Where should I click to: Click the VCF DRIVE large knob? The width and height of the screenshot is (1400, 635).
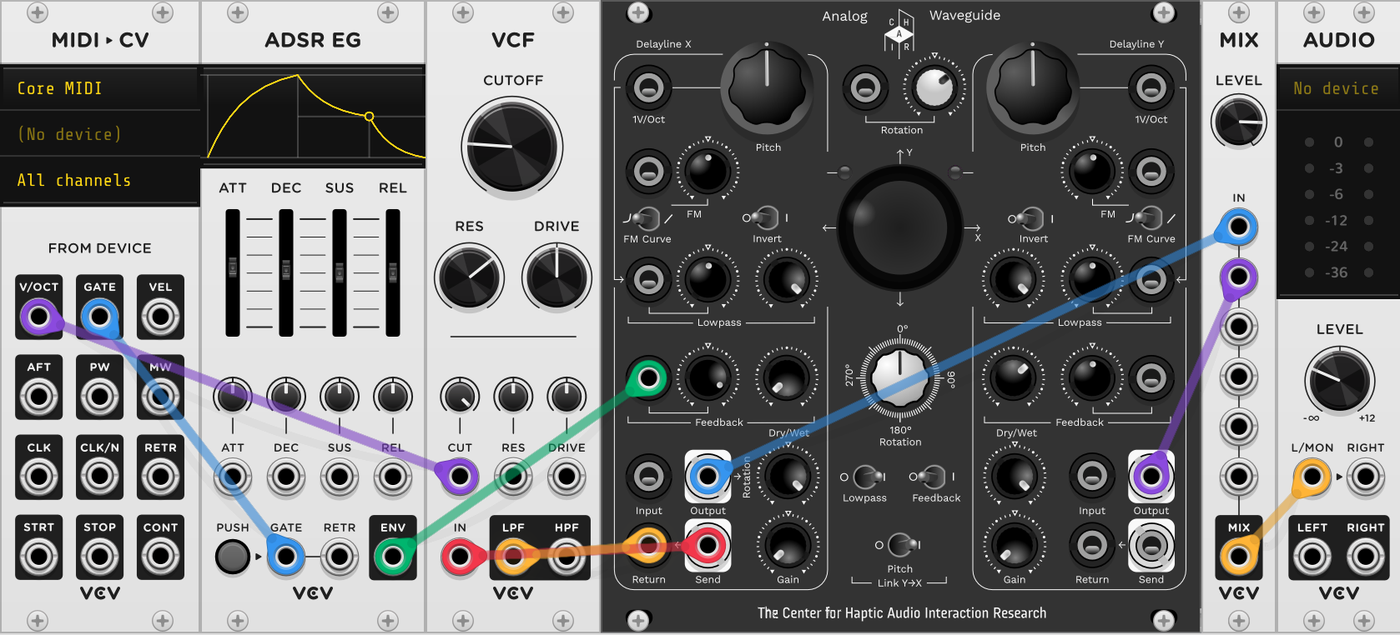[556, 277]
